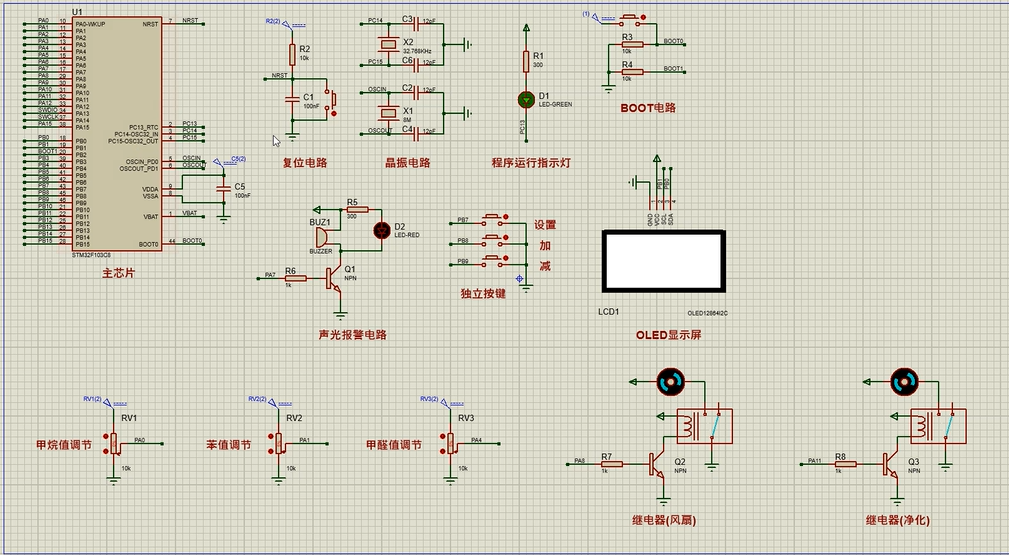Image resolution: width=1009 pixels, height=555 pixels.
Task: Toggle the reset switch beside capacitor C1
Action: (x=331, y=101)
